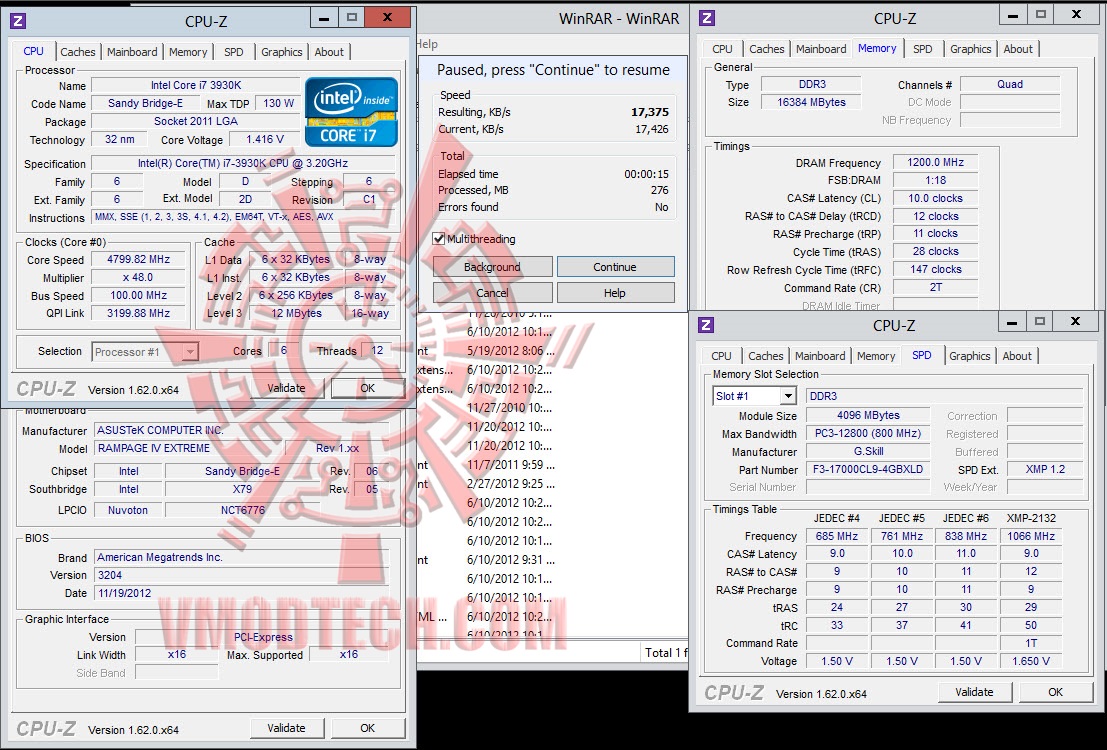Select CPU tab in the SPD CPU-Z window

pyautogui.click(x=722, y=357)
